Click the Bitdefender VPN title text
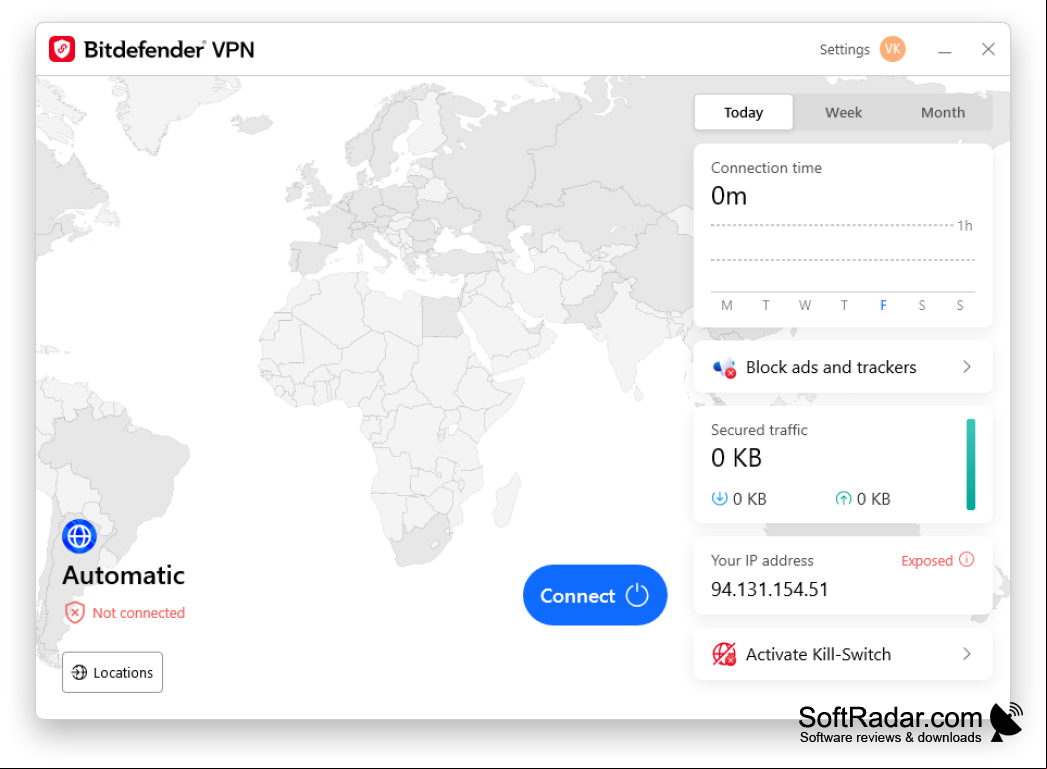1047x769 pixels. point(169,49)
